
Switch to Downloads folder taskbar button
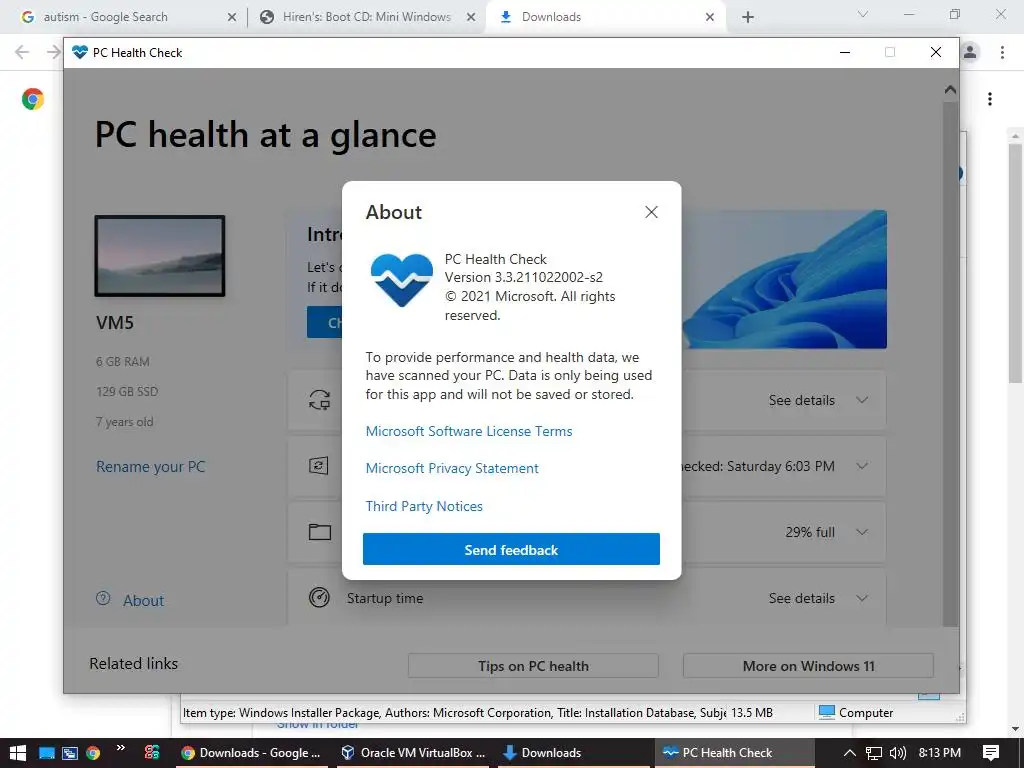click(575, 752)
